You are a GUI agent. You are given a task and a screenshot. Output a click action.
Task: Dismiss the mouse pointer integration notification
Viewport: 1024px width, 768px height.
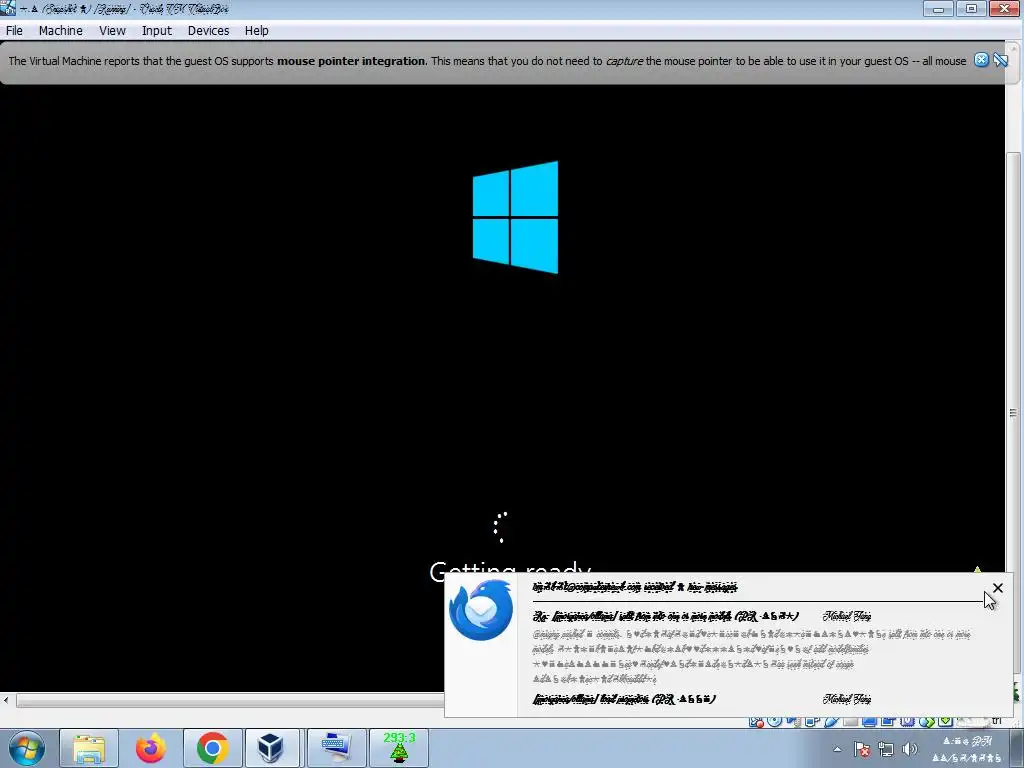(x=981, y=60)
